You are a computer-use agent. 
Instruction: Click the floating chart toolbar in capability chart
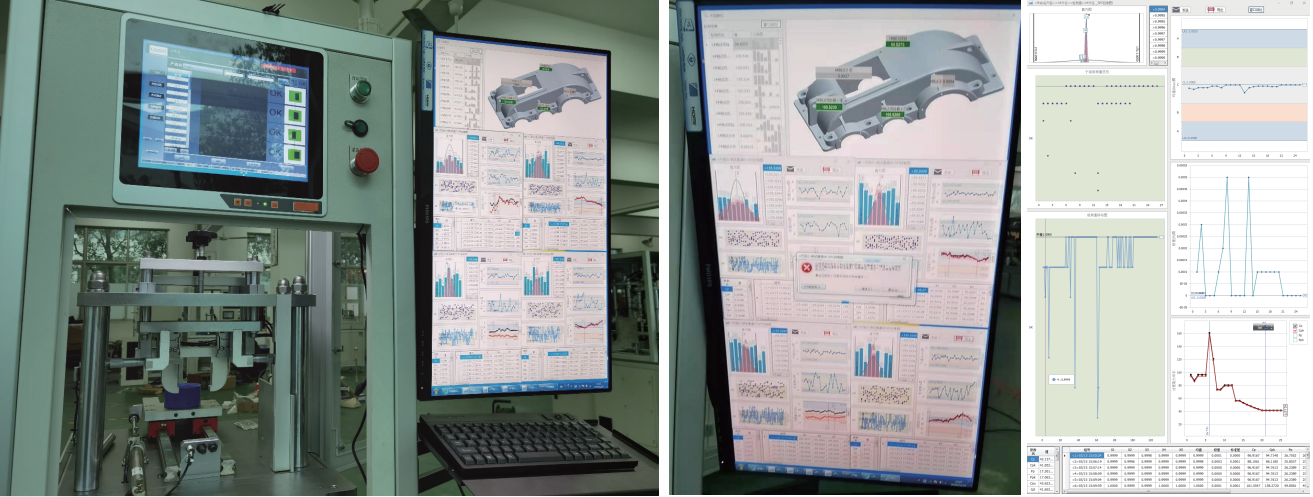coord(1263,327)
